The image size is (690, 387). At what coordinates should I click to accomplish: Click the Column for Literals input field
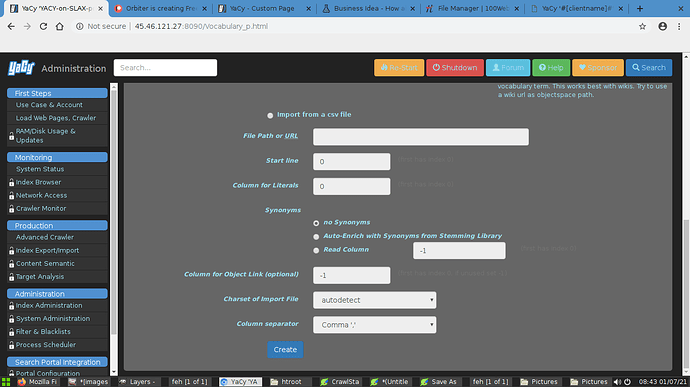click(x=352, y=186)
